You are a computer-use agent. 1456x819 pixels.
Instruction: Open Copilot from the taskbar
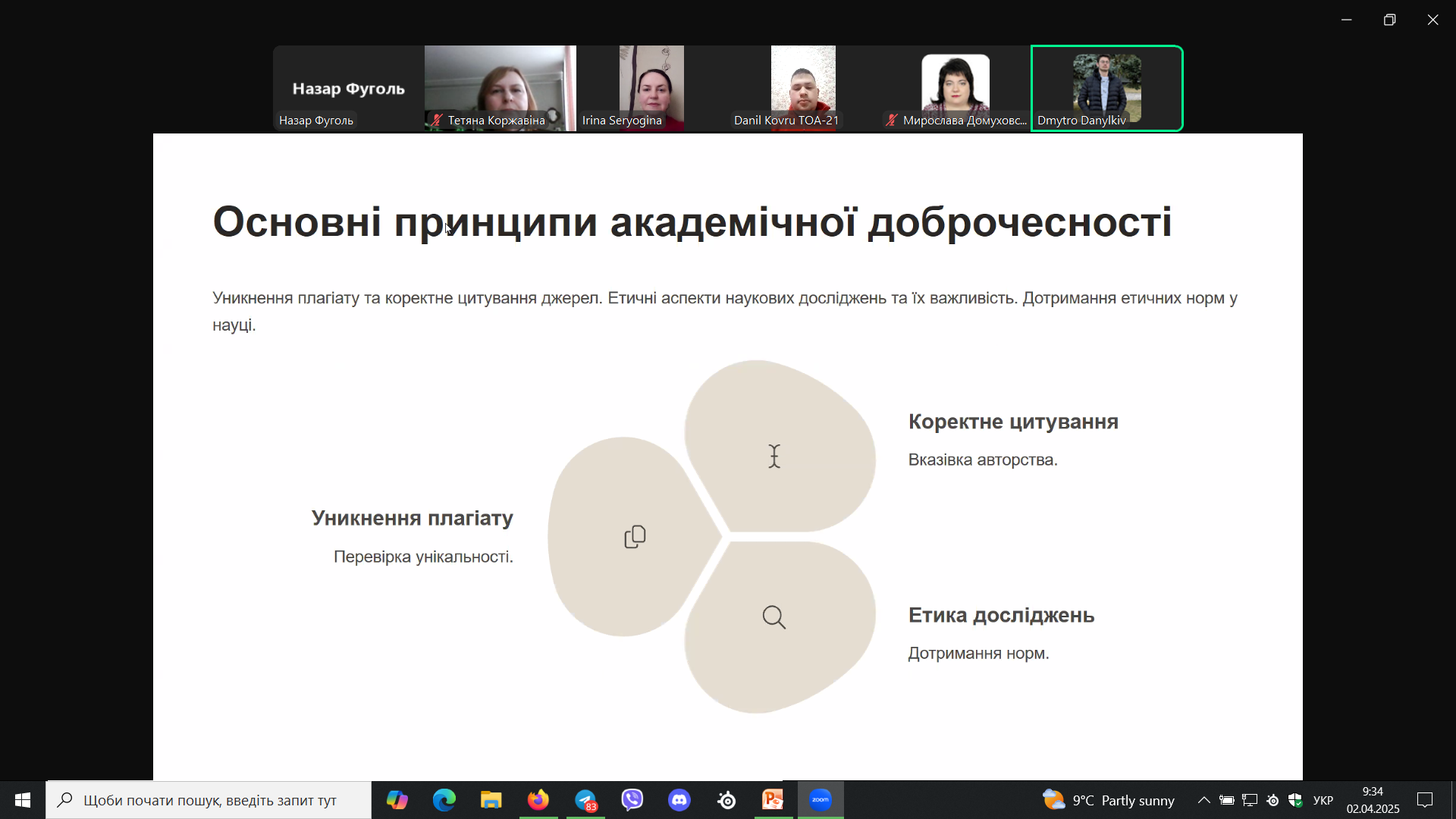[x=397, y=800]
